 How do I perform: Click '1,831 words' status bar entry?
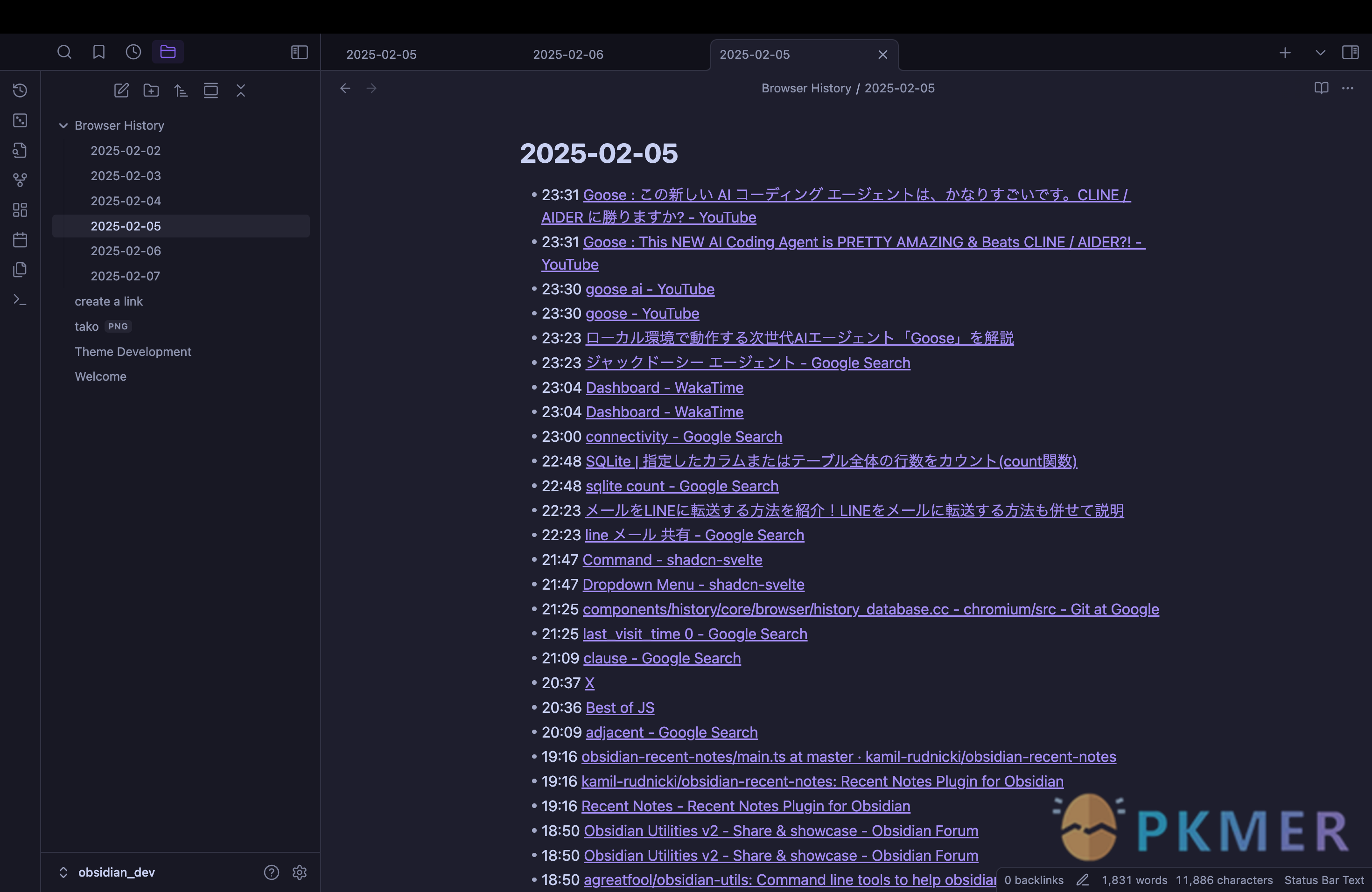coord(1134,880)
